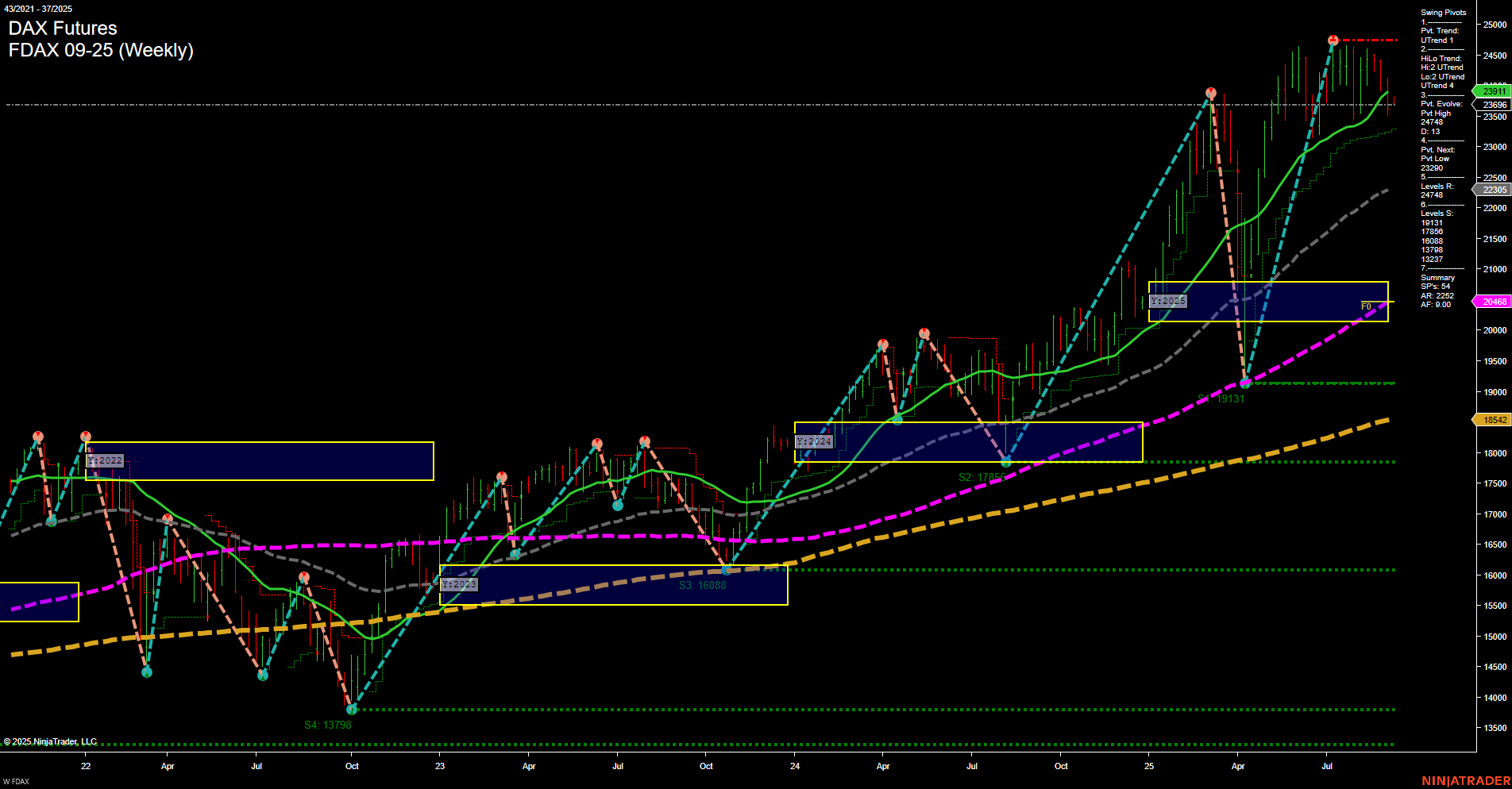
Task: Click the S2: 17856 level label
Action: 982,477
